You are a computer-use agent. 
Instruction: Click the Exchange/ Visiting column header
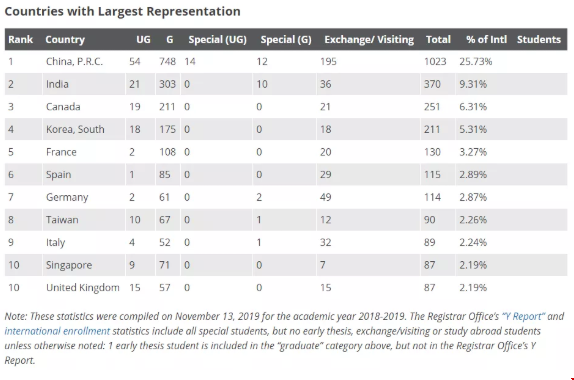(369, 40)
